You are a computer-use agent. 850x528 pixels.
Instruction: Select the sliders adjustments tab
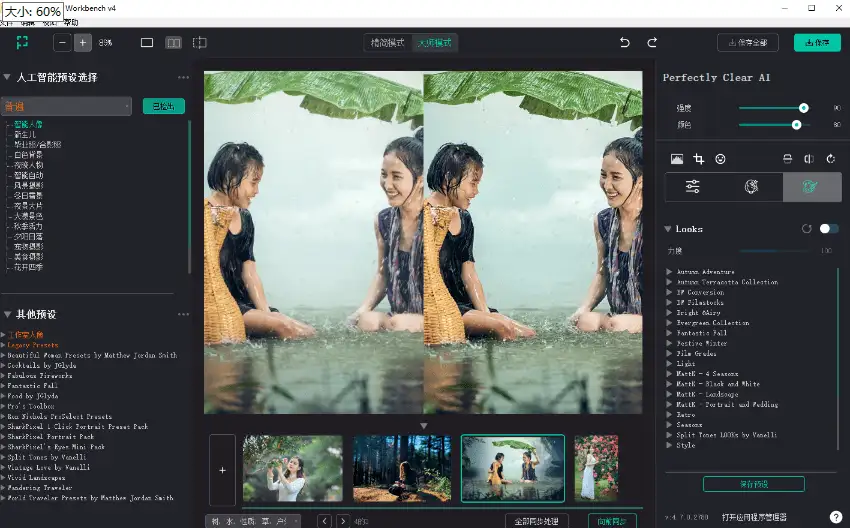(x=692, y=187)
